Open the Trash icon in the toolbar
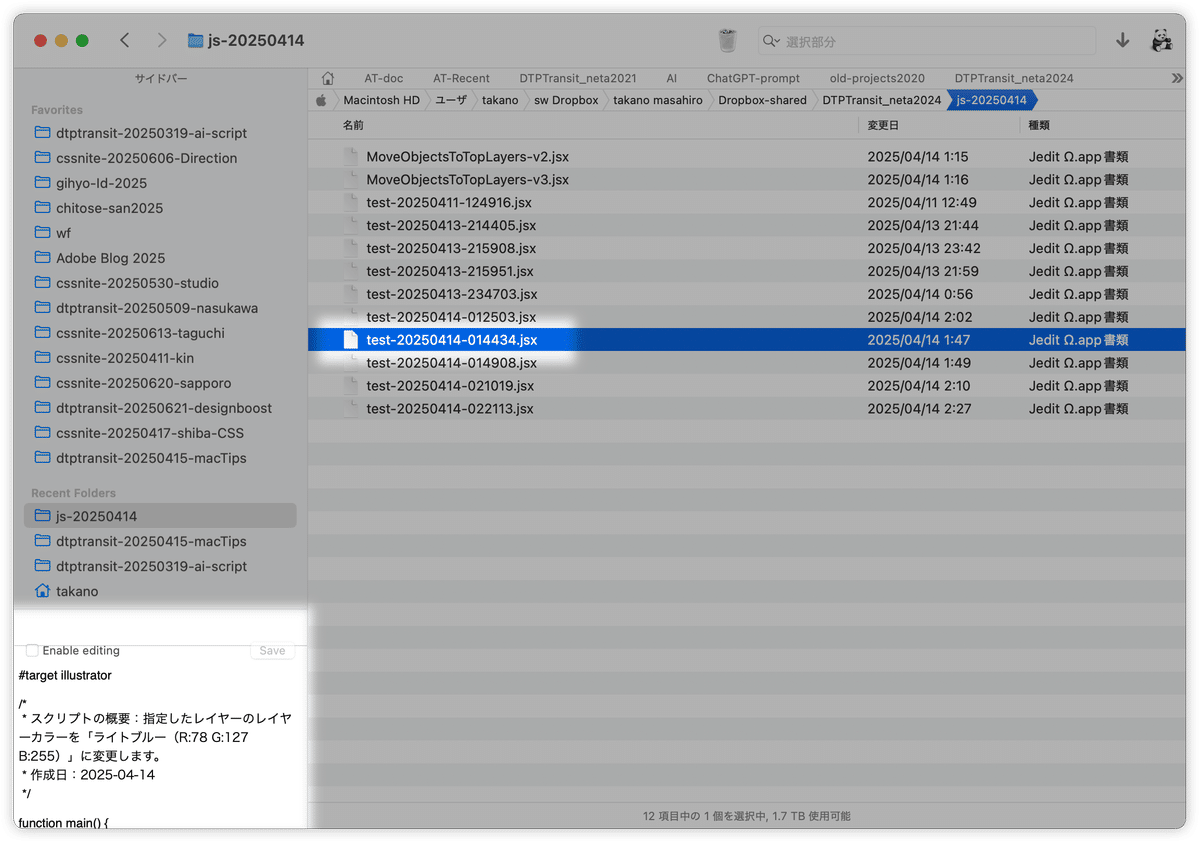The width and height of the screenshot is (1200, 843). click(727, 40)
